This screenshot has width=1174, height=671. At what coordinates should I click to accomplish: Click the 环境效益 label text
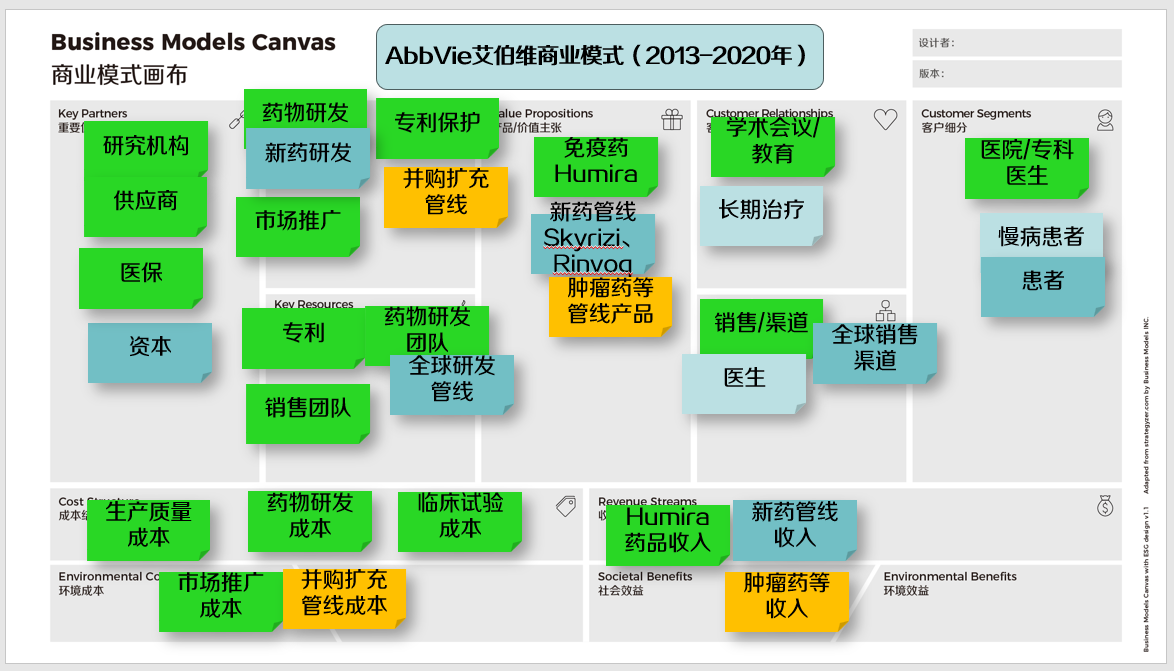coord(907,591)
